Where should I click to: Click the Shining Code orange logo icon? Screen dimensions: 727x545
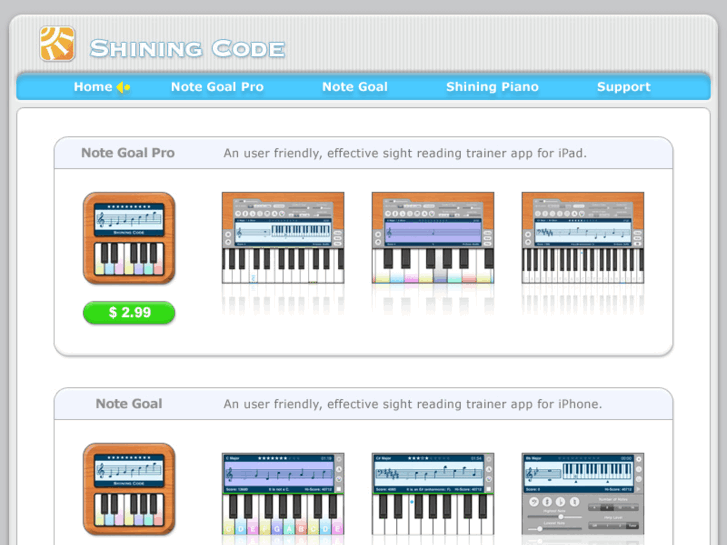click(57, 44)
